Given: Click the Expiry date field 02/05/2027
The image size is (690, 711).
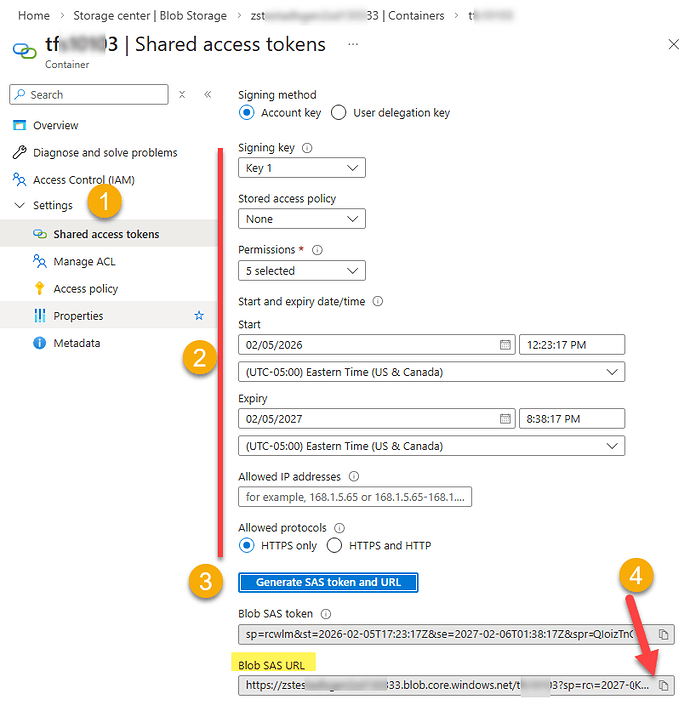Looking at the screenshot, I should click(x=377, y=419).
